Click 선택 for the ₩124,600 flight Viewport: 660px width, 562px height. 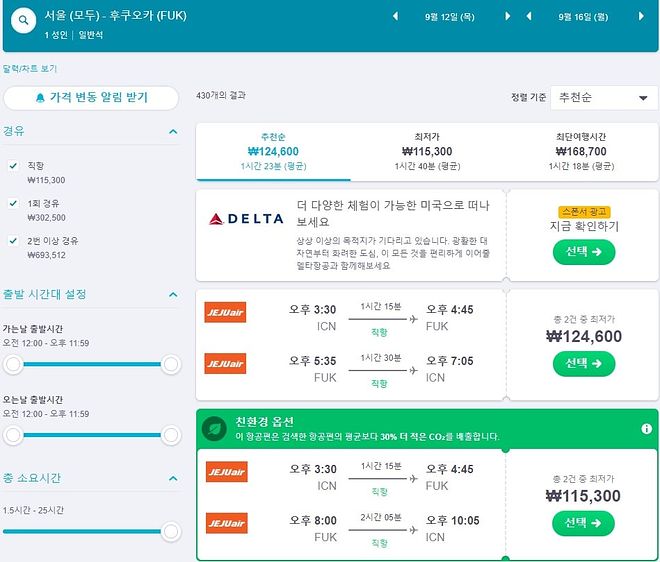pos(583,363)
